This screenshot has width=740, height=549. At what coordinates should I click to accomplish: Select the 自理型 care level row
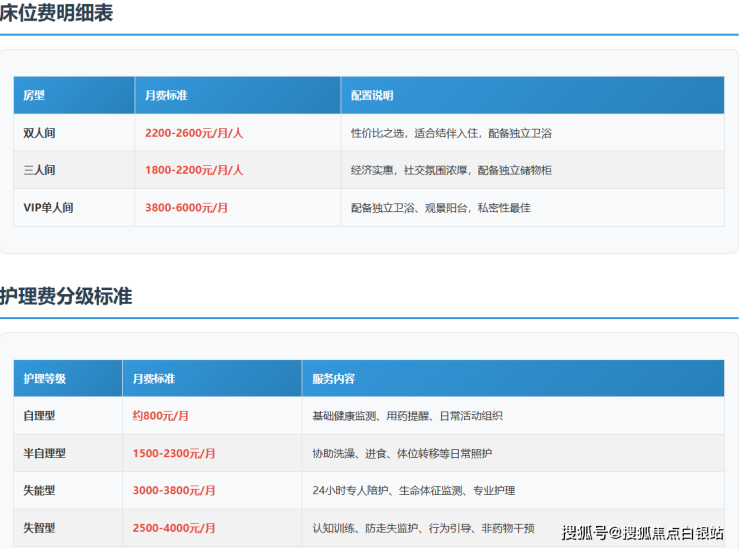pyautogui.click(x=40, y=416)
